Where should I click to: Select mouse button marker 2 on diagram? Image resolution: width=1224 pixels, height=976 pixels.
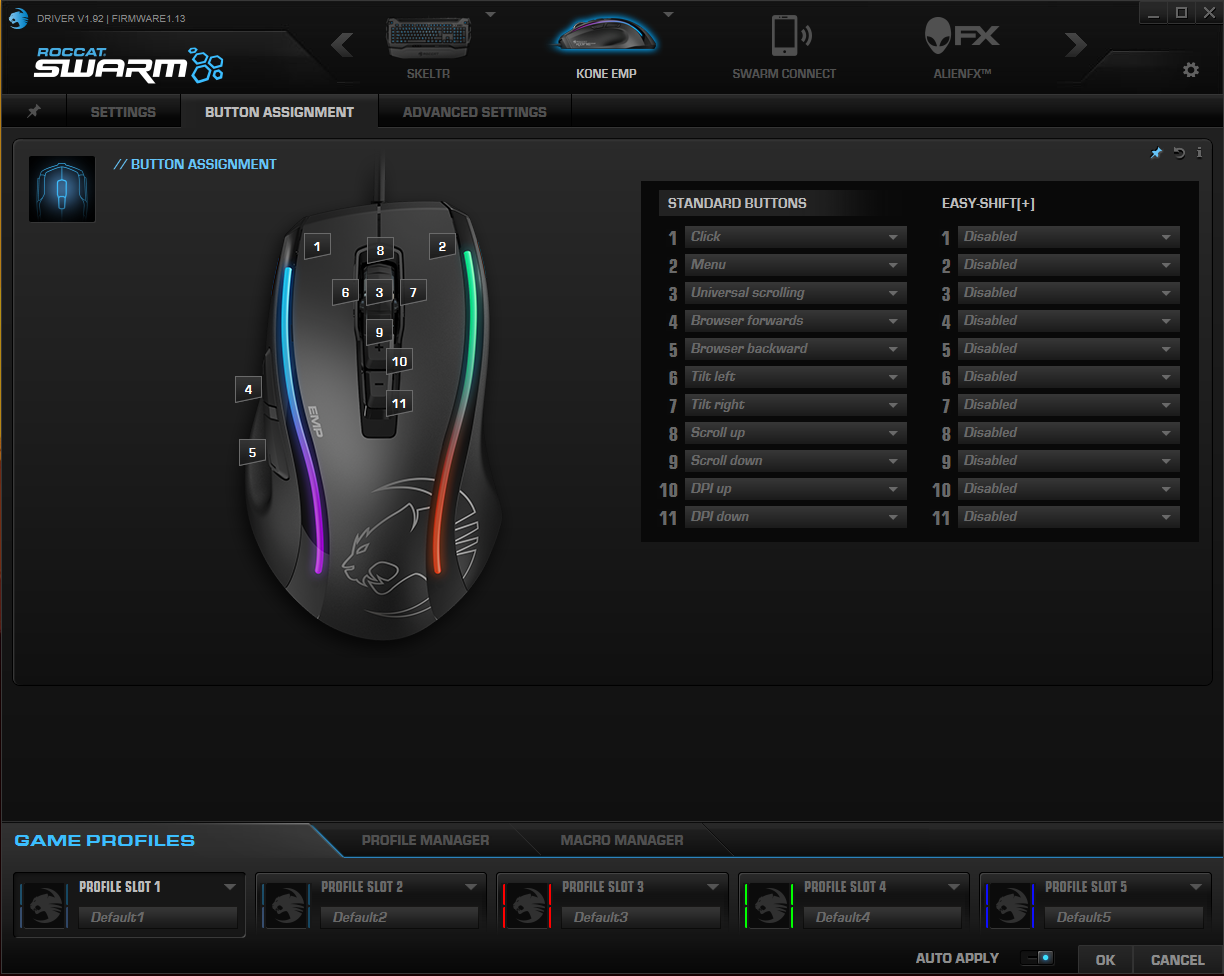point(442,245)
